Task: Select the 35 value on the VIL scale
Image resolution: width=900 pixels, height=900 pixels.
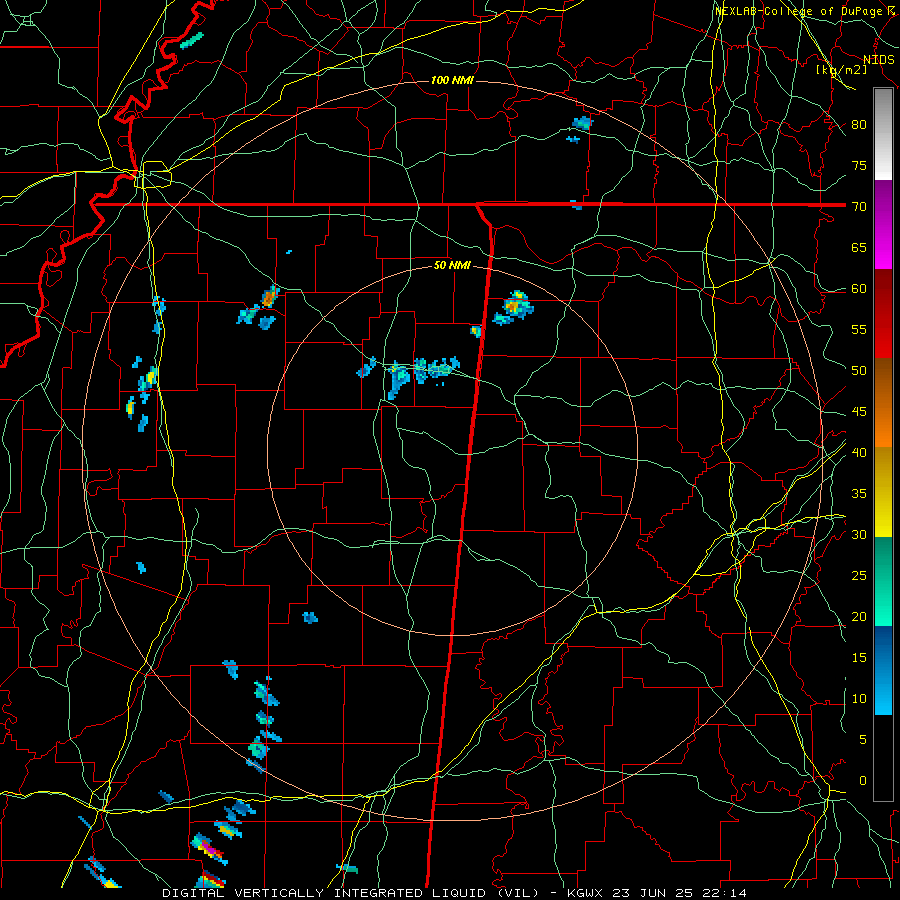Action: click(859, 494)
